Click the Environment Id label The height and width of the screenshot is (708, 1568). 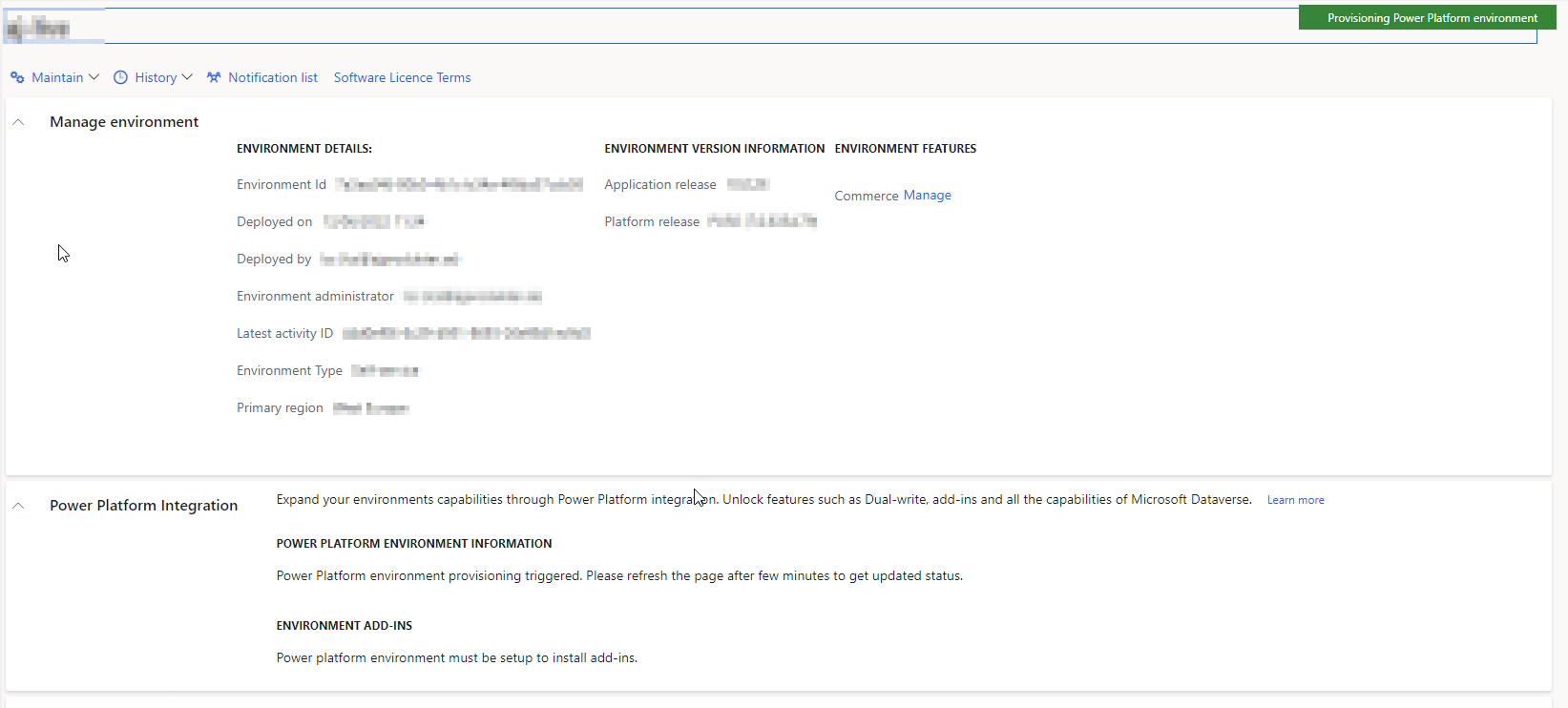pos(282,185)
